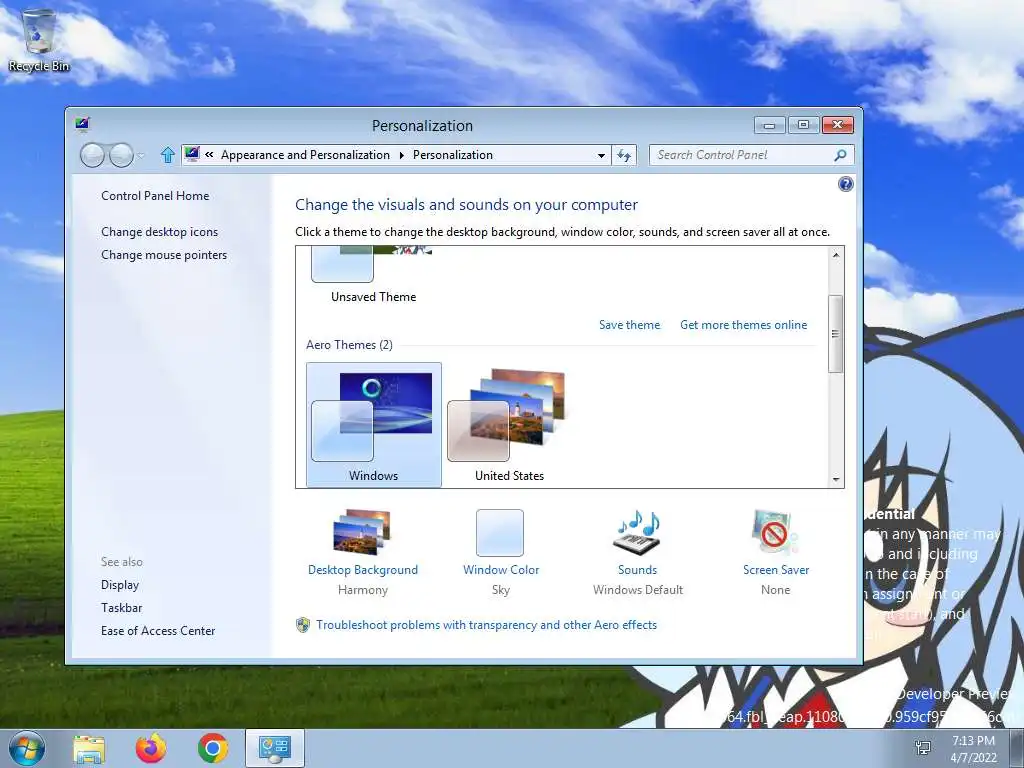The height and width of the screenshot is (768, 1024).
Task: Open Display under See also
Action: point(120,585)
